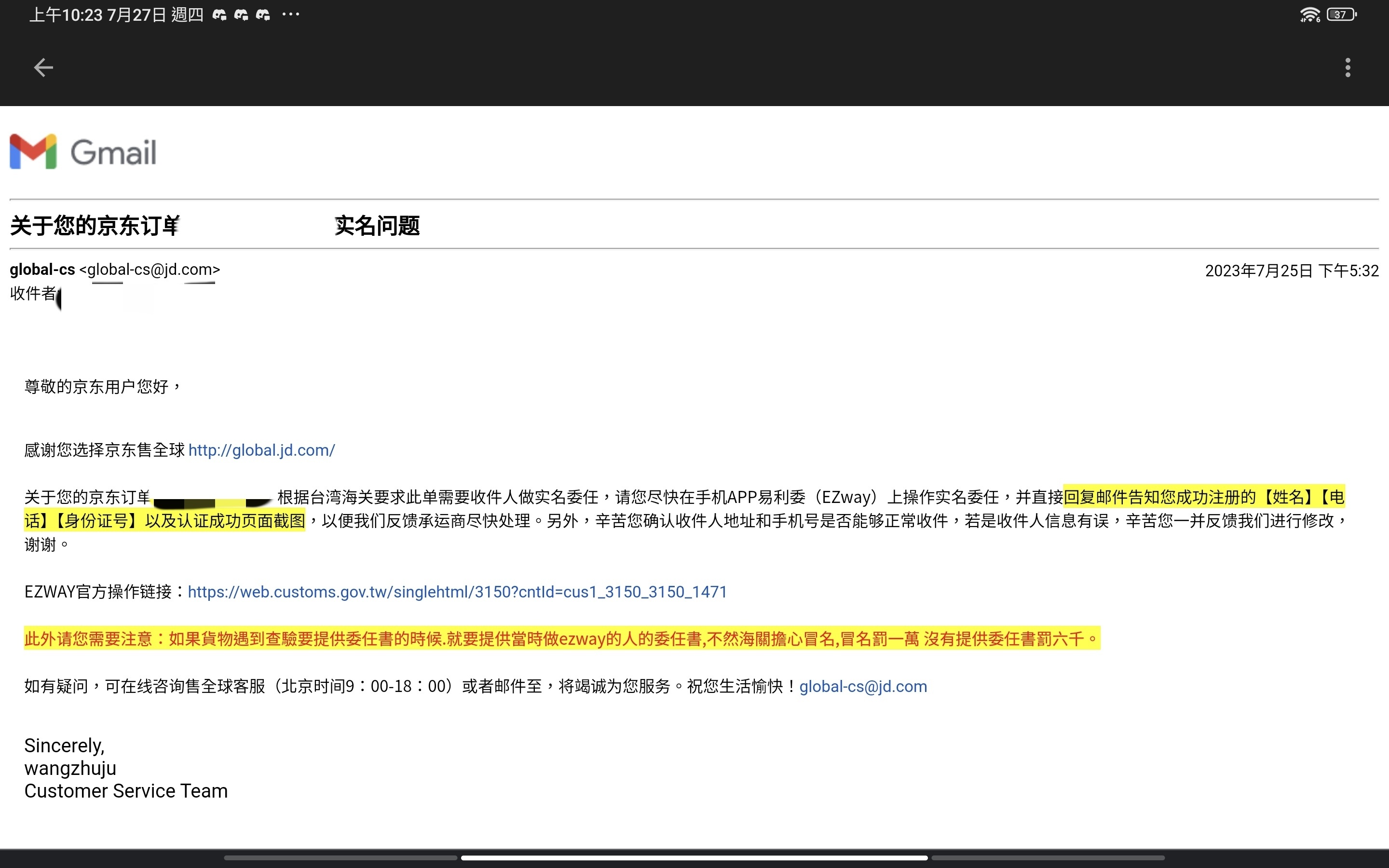Open the EZWAY customs.gov.tw official link
Viewport: 1389px width, 868px height.
click(457, 592)
